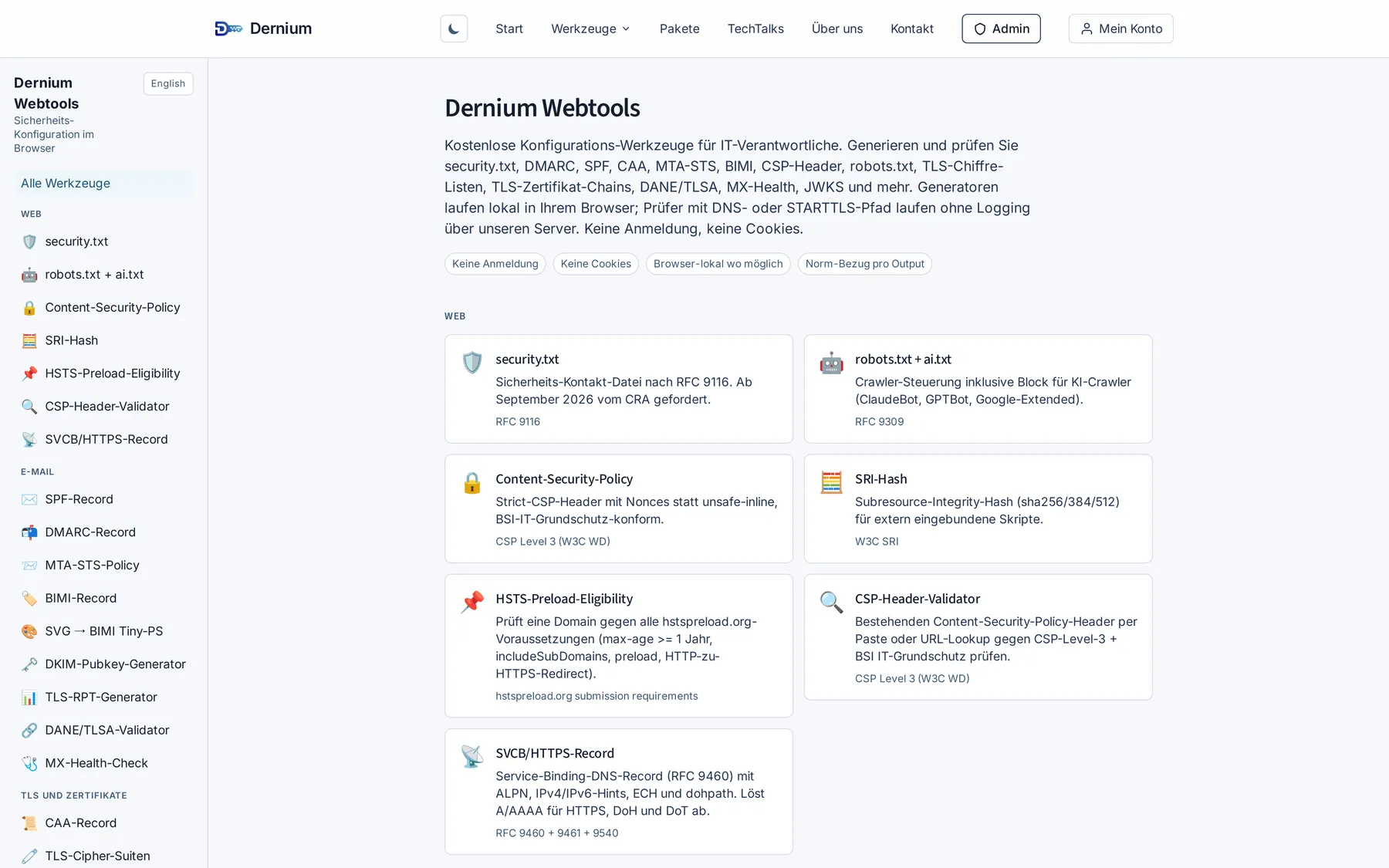Click the scroll icon for CAA-Record

pyautogui.click(x=29, y=823)
